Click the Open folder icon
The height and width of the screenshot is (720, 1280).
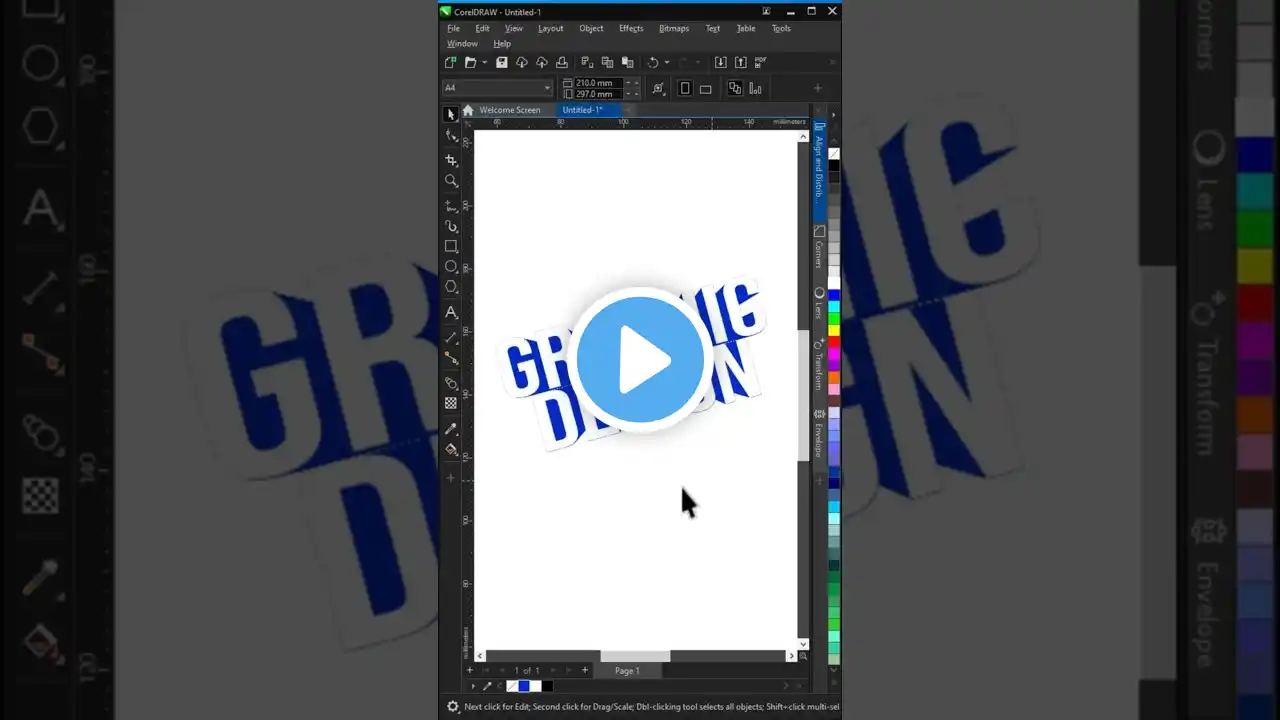pos(470,62)
